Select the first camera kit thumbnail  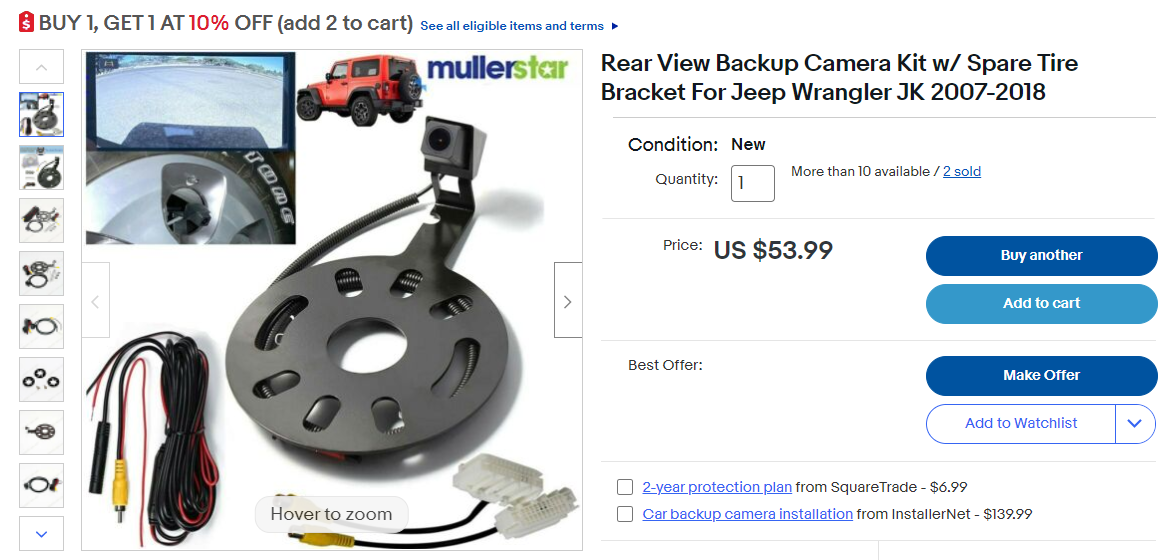42,114
